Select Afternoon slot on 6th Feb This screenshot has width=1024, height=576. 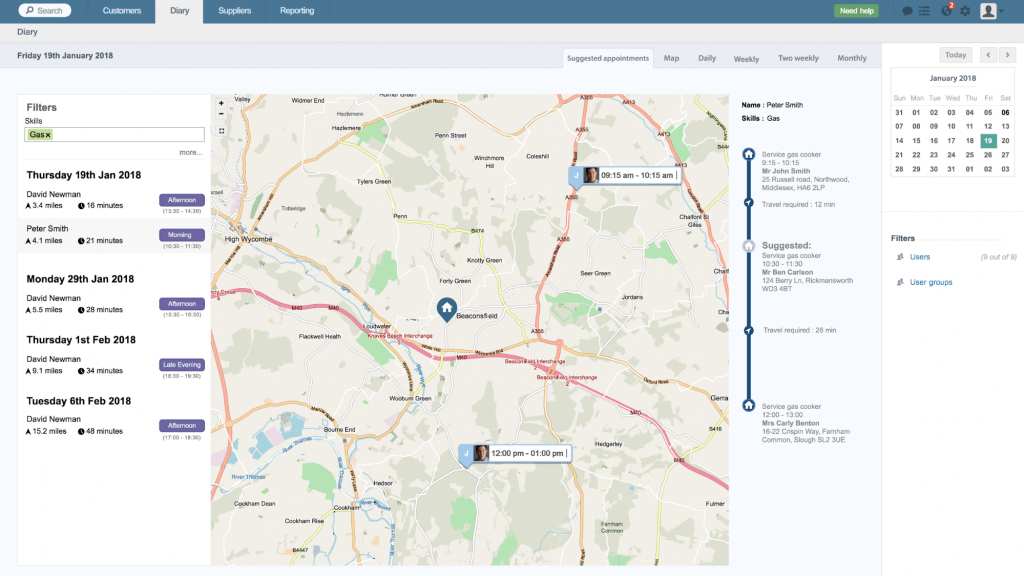point(182,426)
